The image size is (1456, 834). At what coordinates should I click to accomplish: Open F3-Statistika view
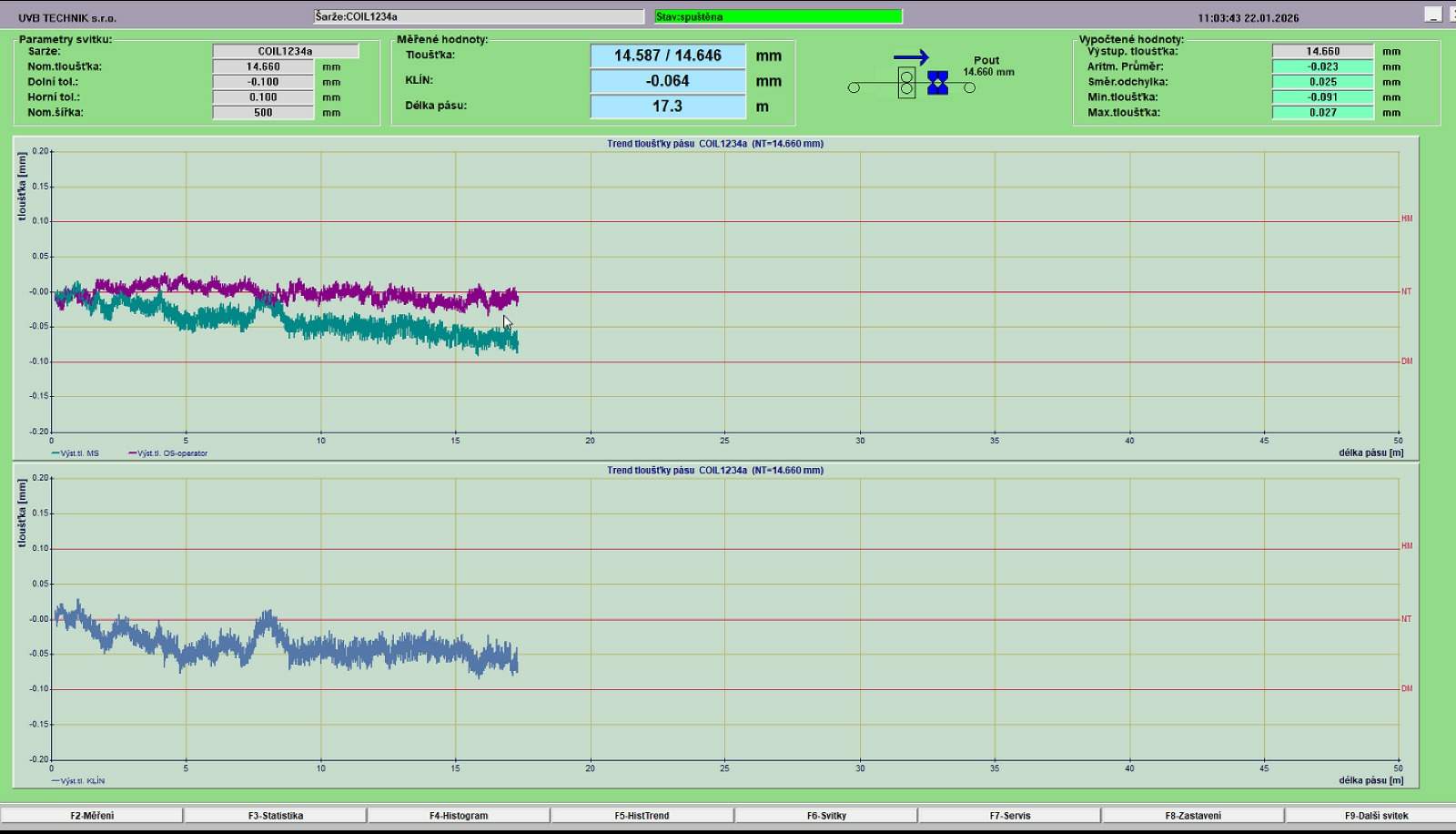(x=275, y=816)
